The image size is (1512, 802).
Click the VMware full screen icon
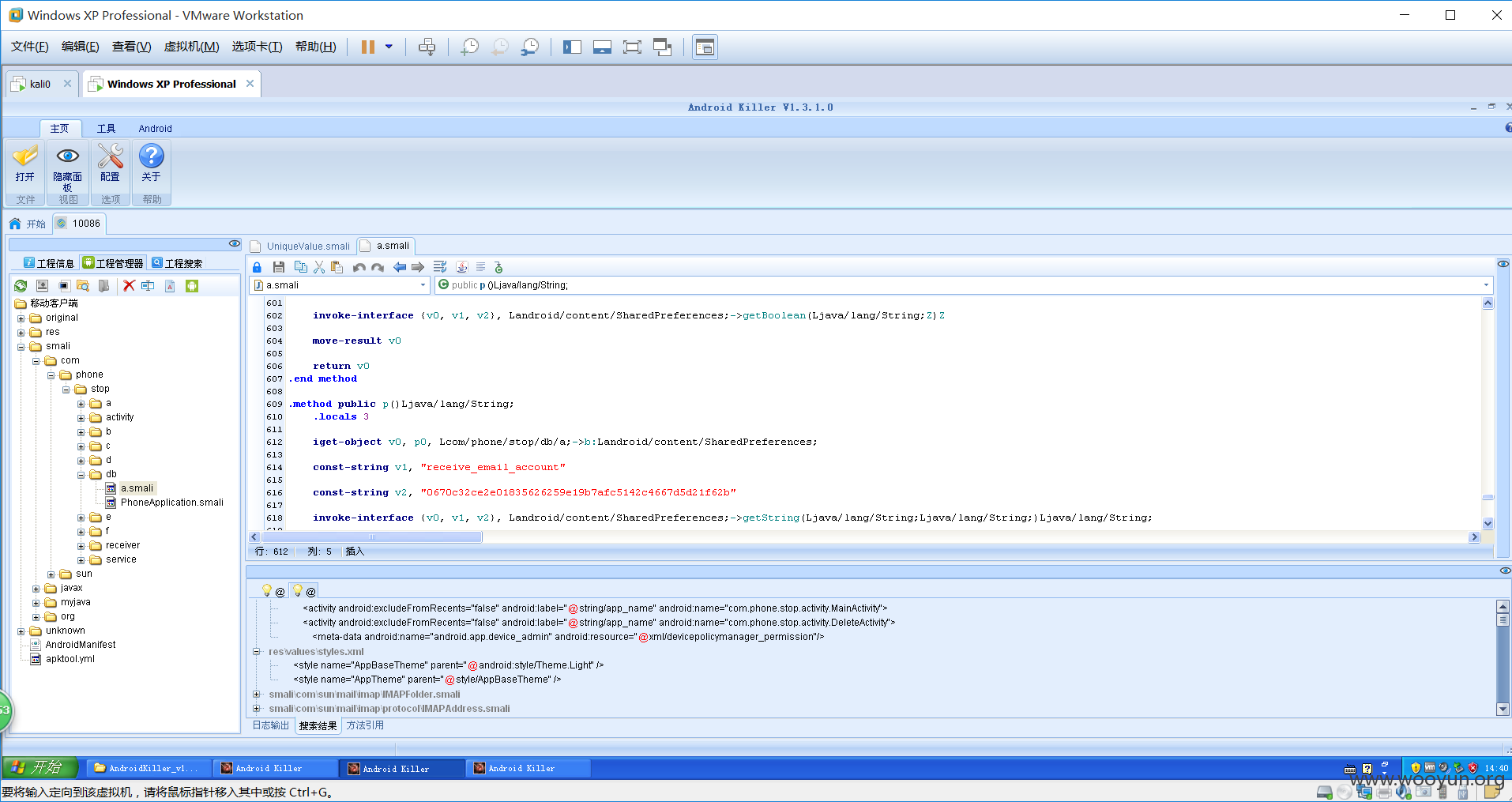tap(632, 47)
